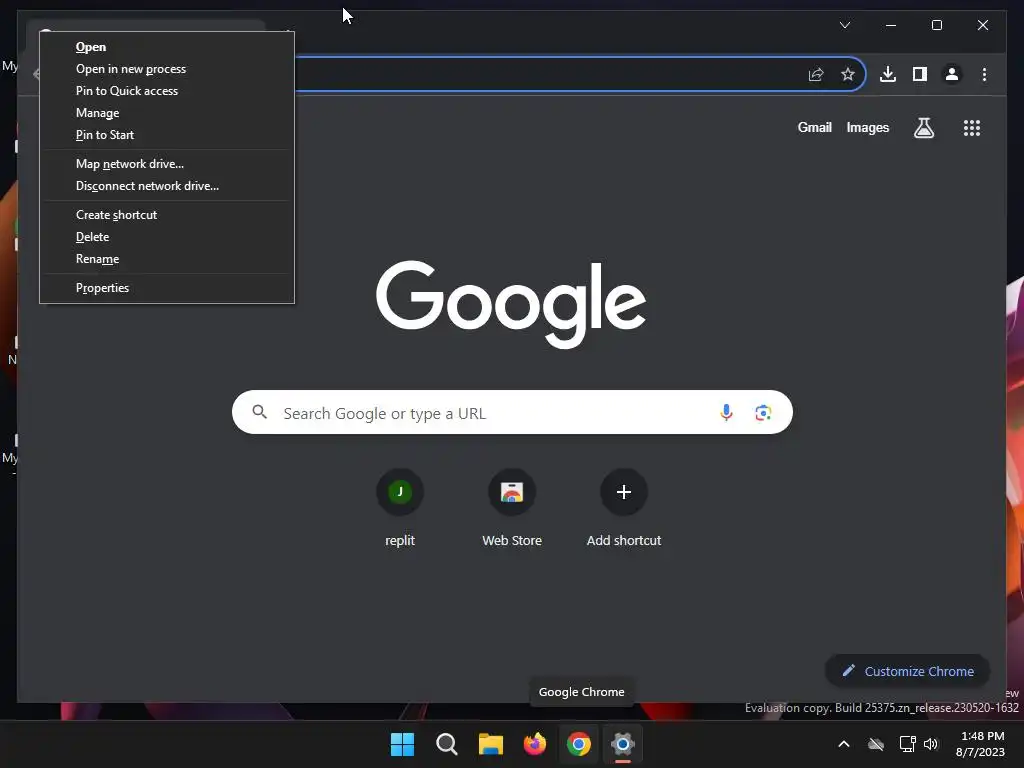This screenshot has height=768, width=1024.
Task: Open Images link
Action: [x=867, y=127]
